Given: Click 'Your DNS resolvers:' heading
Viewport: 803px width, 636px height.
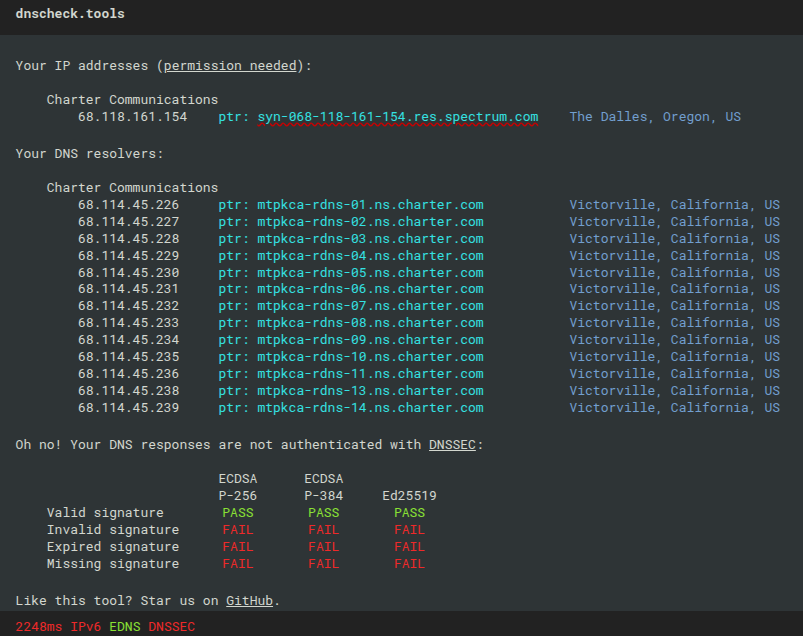Looking at the screenshot, I should point(90,154).
